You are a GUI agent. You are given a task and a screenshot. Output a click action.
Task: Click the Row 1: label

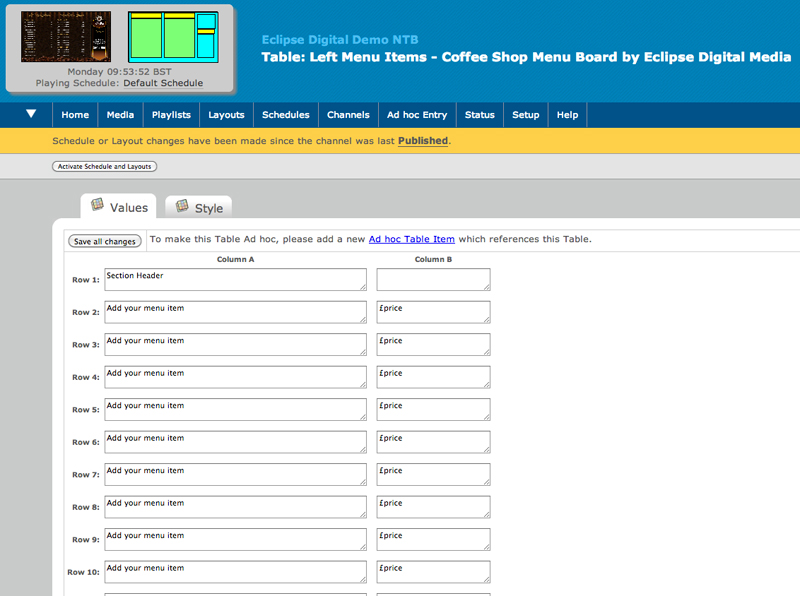[x=86, y=280]
